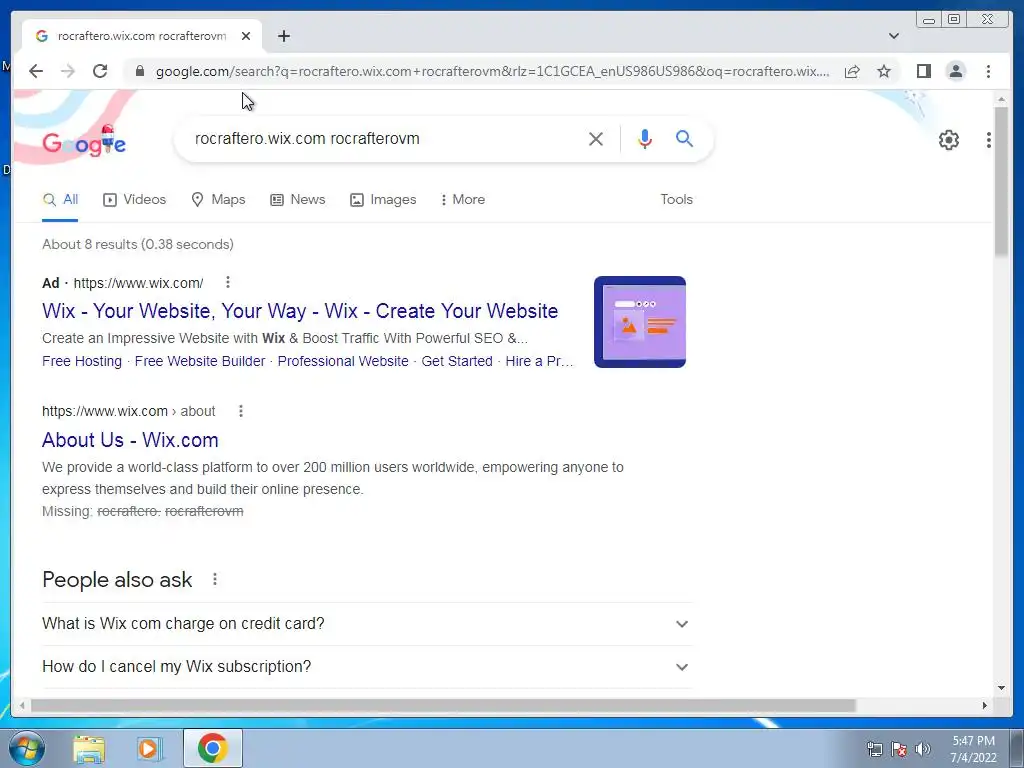Open the Wix - Your Website ad link
This screenshot has width=1024, height=768.
pos(300,311)
